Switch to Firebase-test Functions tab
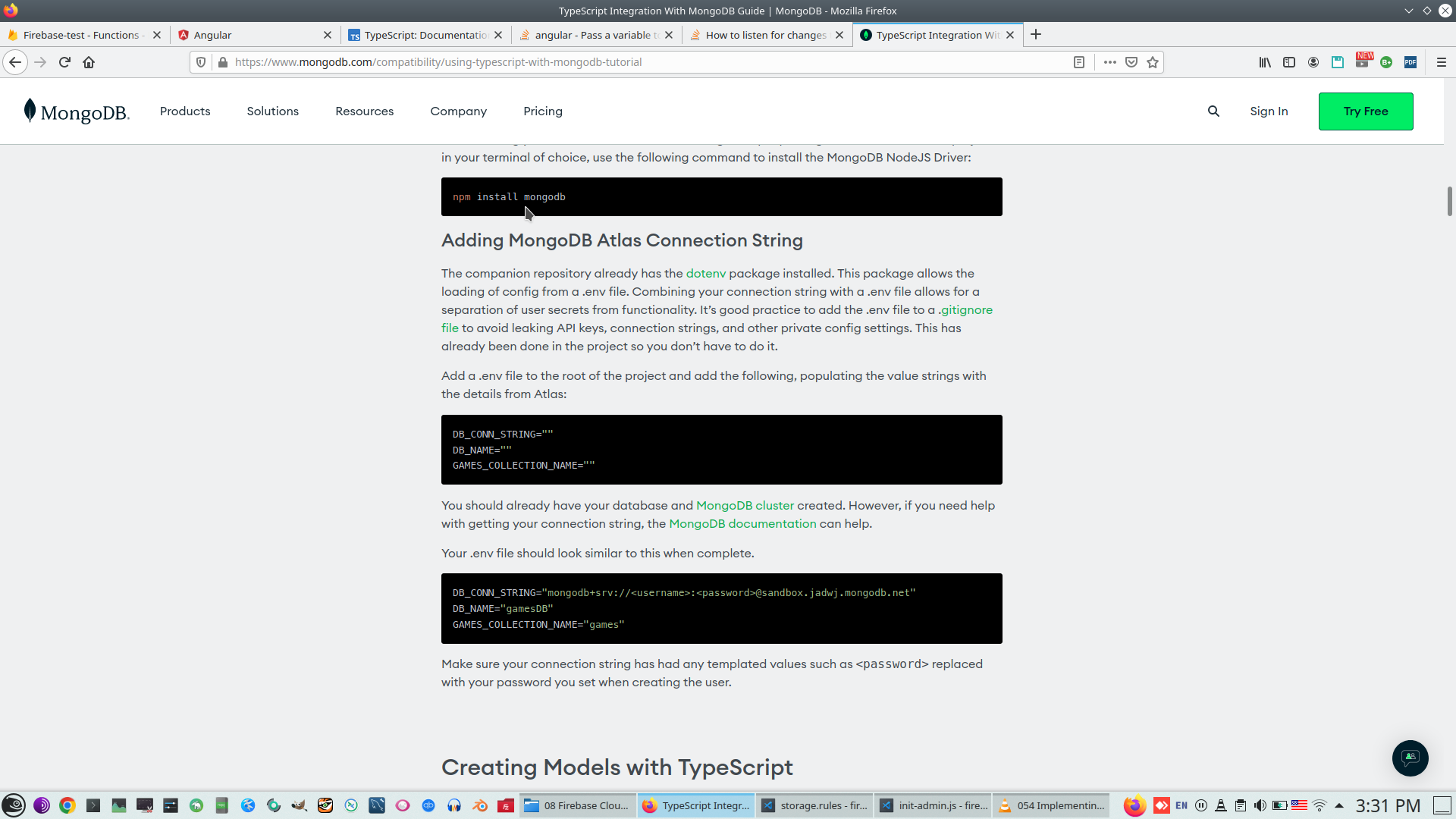The height and width of the screenshot is (819, 1456). coord(82,35)
